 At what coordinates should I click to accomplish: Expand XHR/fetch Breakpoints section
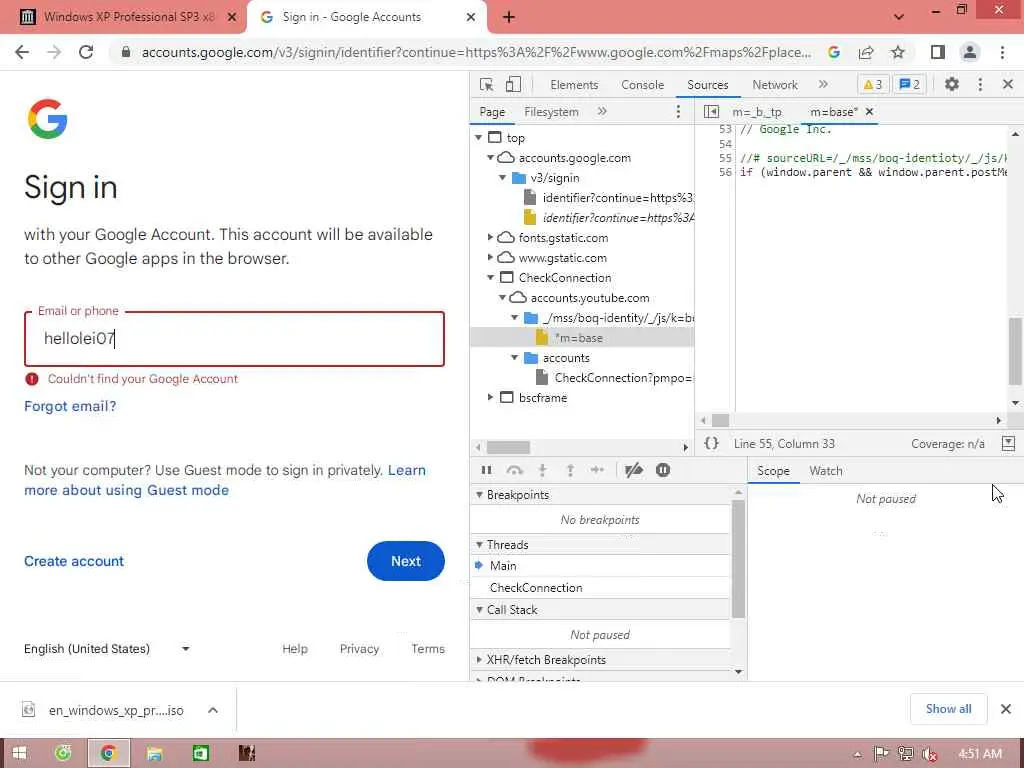479,660
